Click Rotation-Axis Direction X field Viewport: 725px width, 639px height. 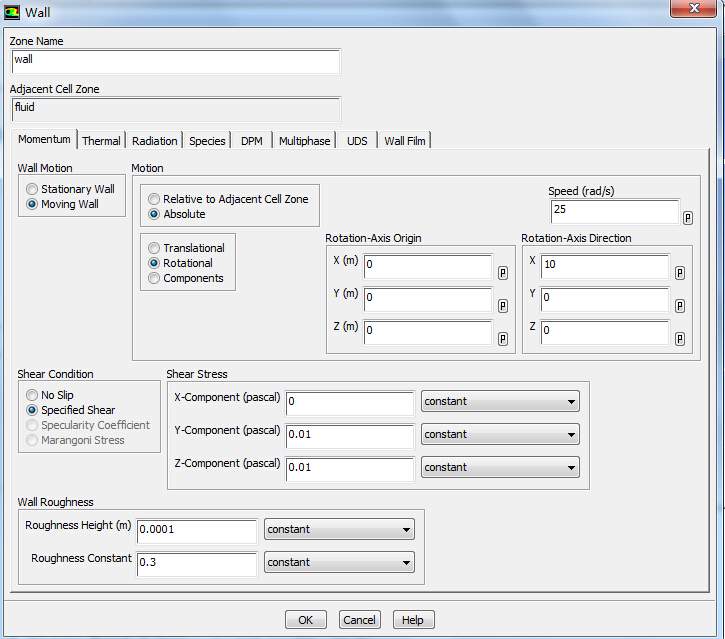click(605, 267)
